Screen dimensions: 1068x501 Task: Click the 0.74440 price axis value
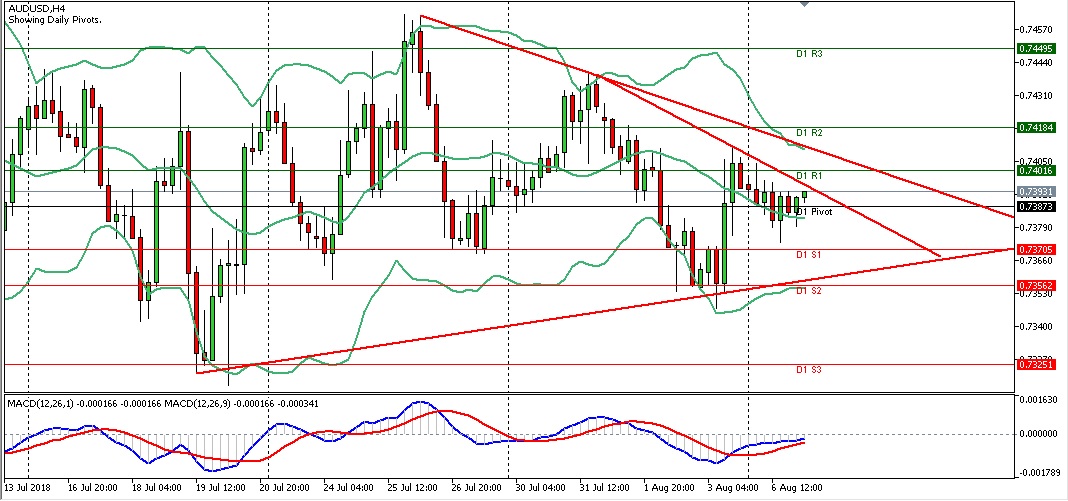pos(1038,62)
